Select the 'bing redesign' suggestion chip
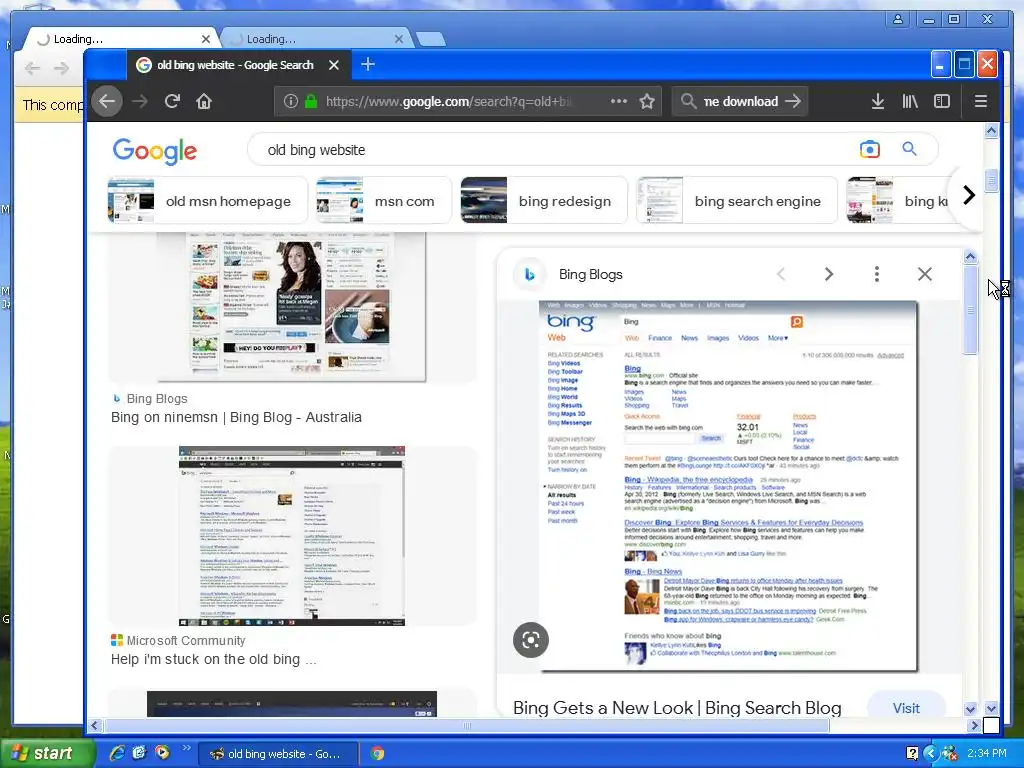Viewport: 1024px width, 768px height. point(543,201)
